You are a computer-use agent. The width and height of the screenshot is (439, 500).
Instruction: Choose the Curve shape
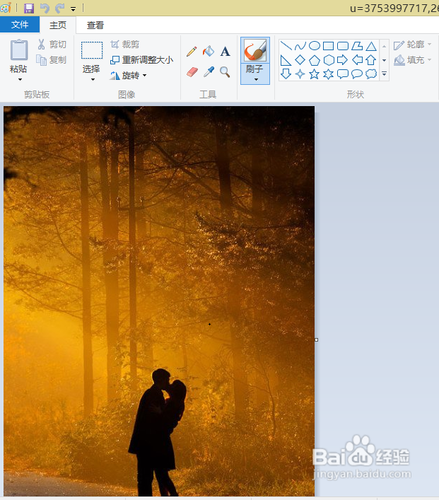point(300,46)
